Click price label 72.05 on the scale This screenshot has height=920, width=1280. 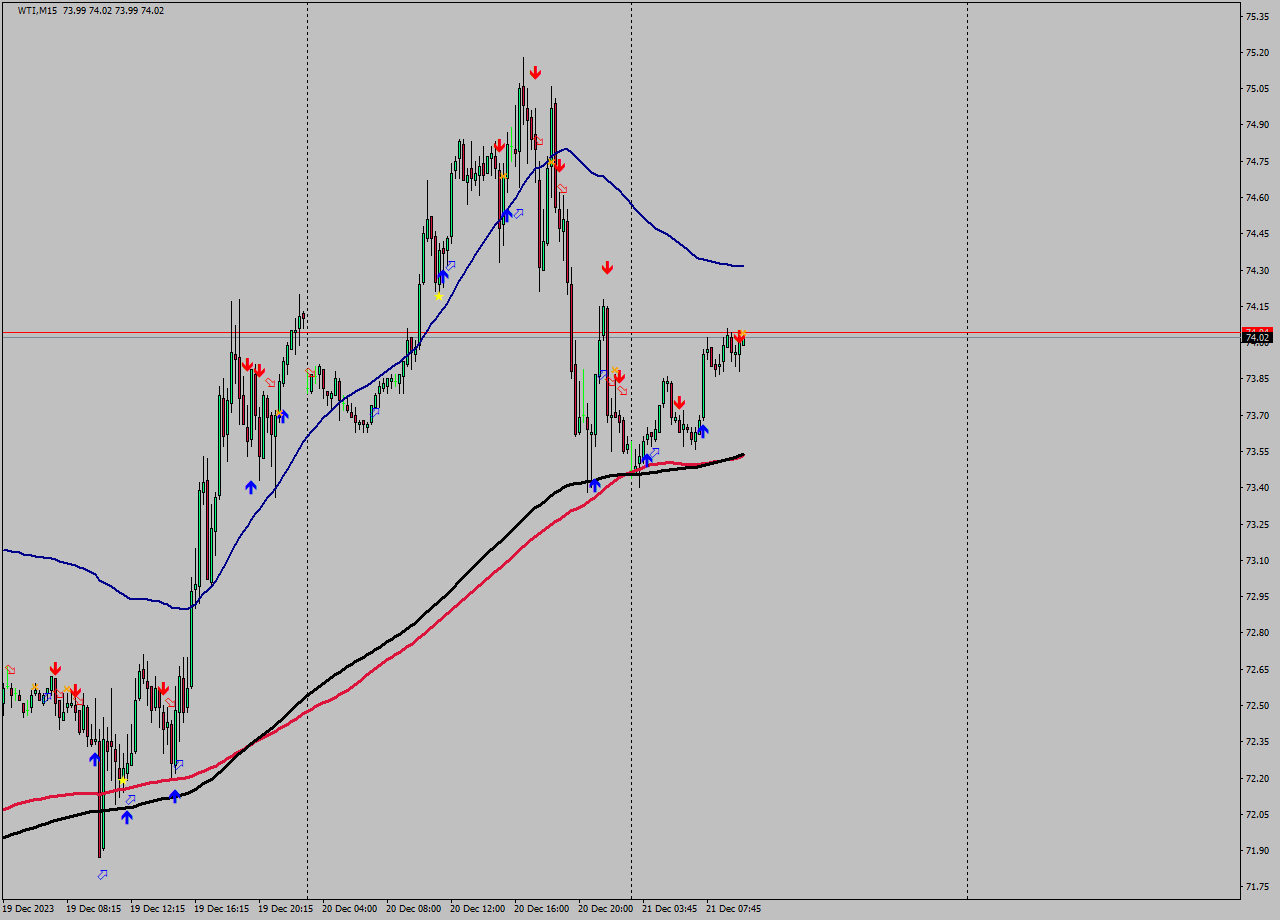(x=1257, y=815)
